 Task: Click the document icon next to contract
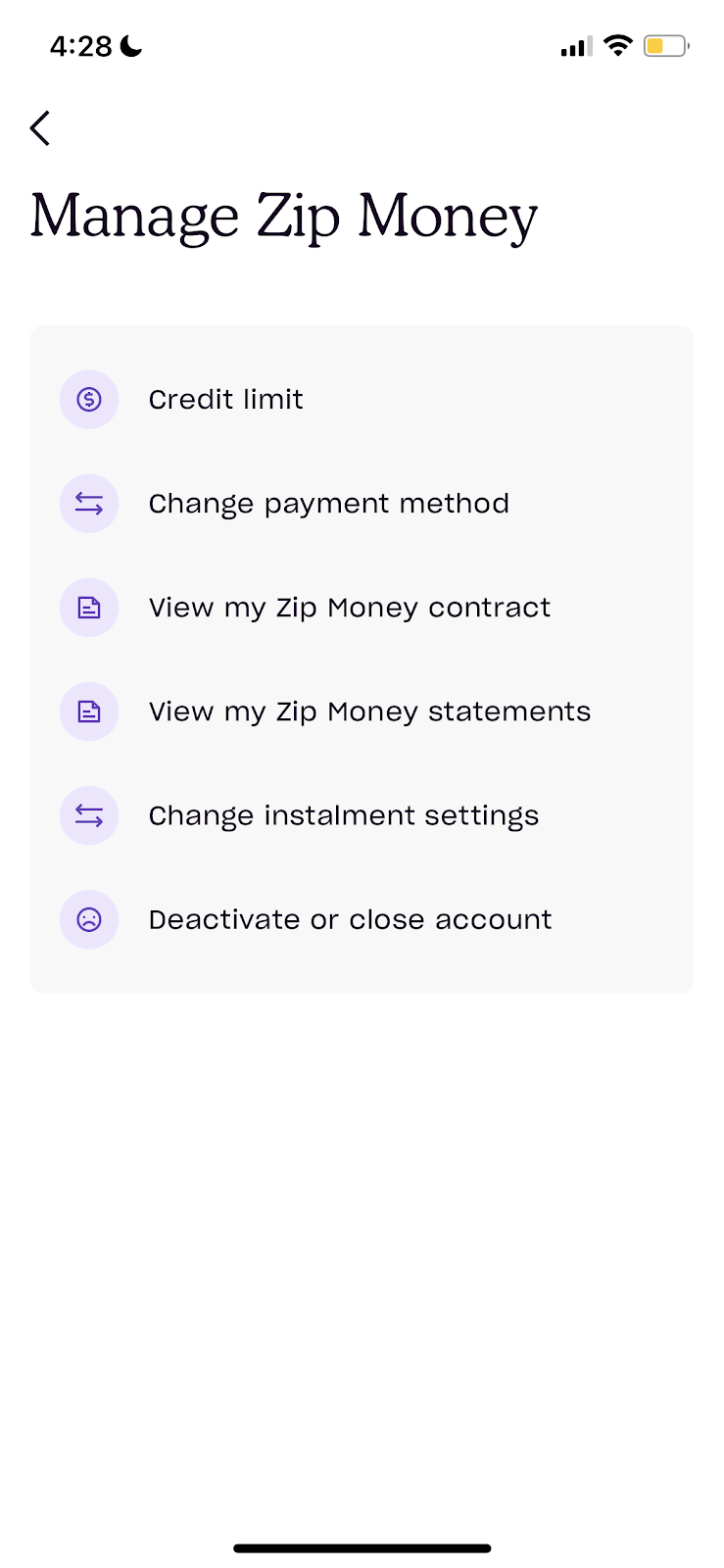[x=89, y=608]
